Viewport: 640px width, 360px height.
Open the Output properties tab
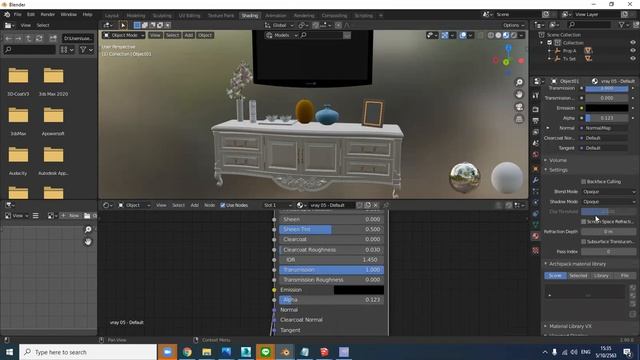536,121
